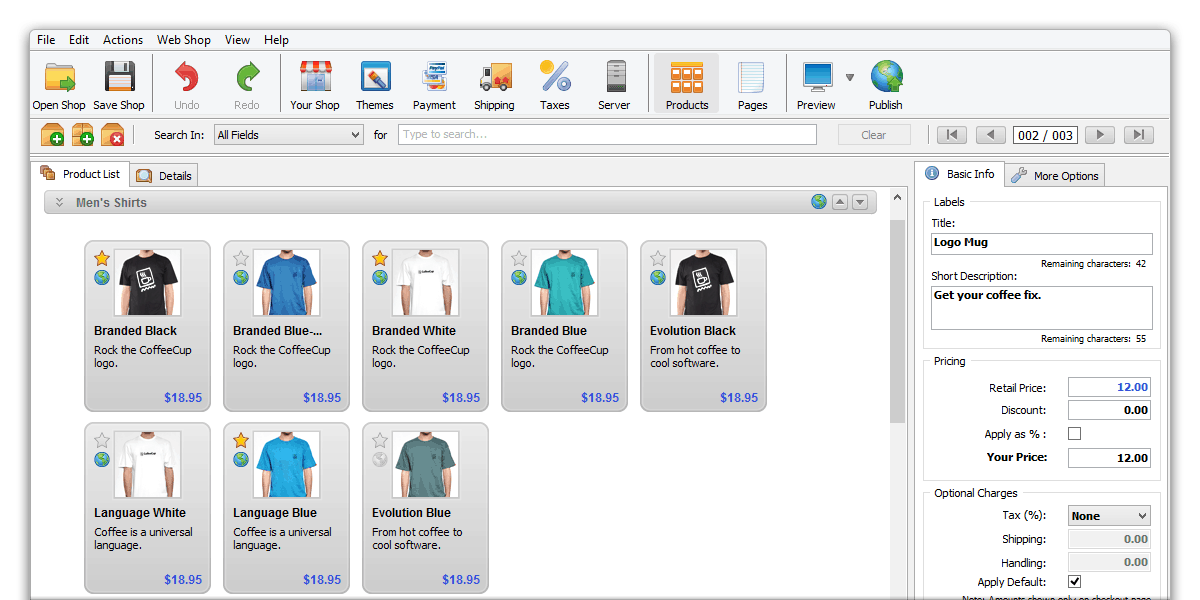Move Men's Shirts category up
The width and height of the screenshot is (1200, 600).
(840, 202)
